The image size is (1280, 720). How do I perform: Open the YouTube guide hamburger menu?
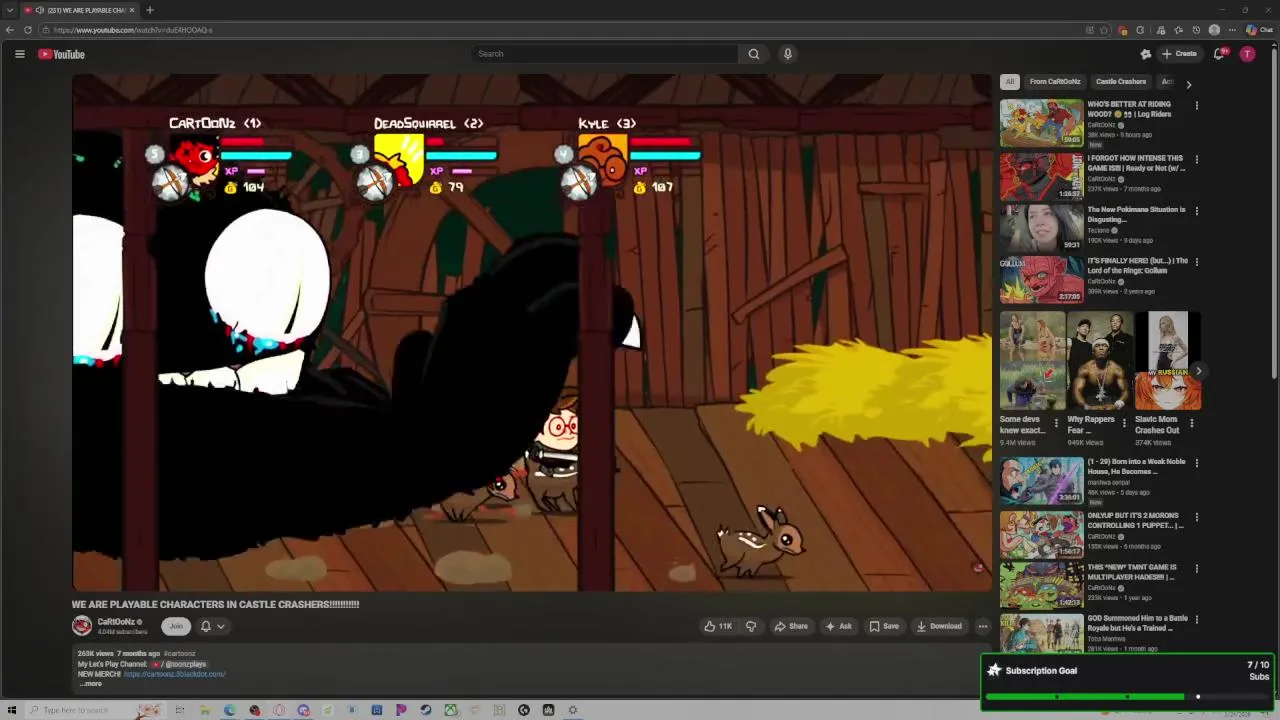click(x=19, y=54)
